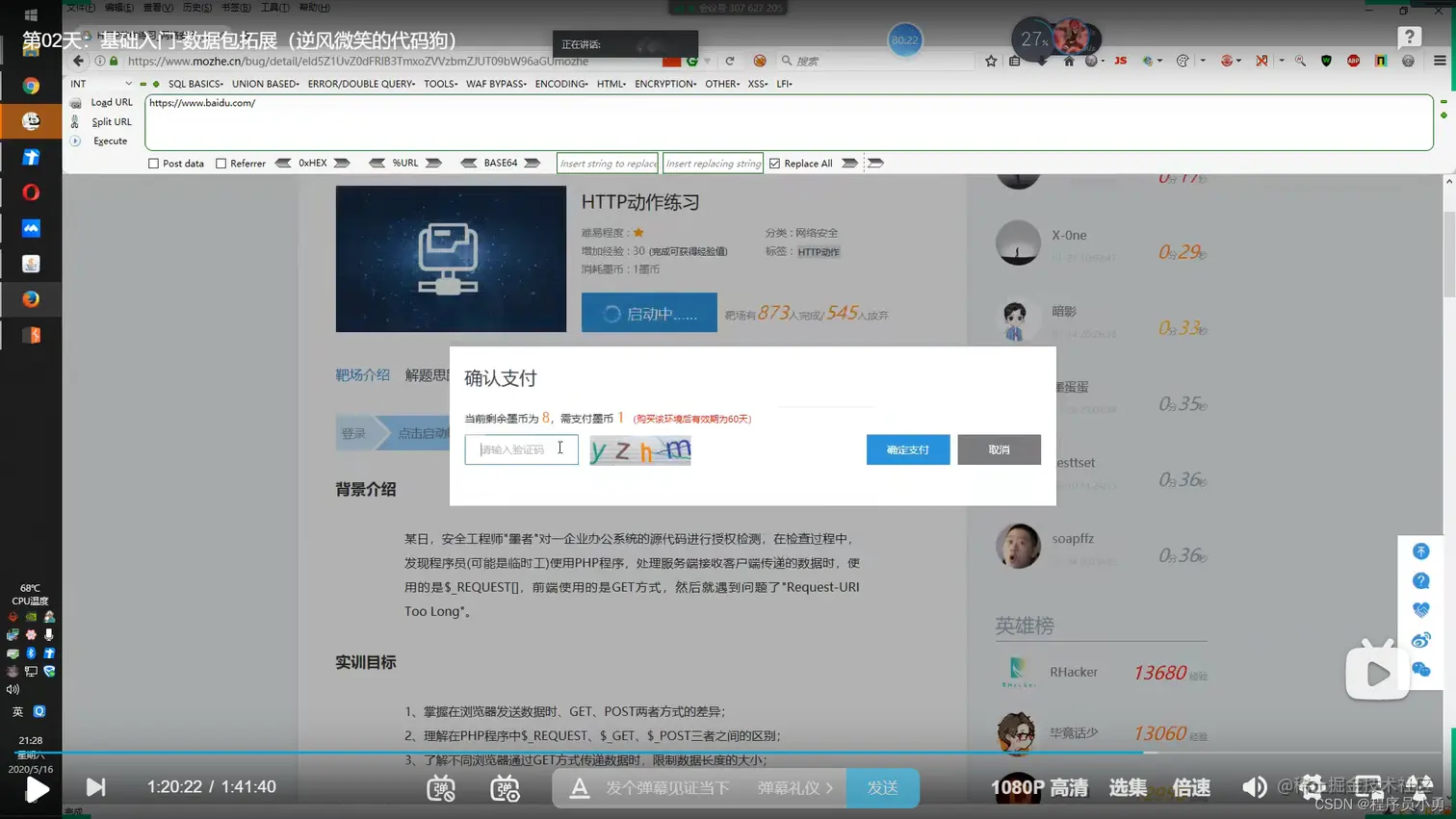Go back with the browser back arrow
Image resolution: width=1456 pixels, height=819 pixels.
79,61
